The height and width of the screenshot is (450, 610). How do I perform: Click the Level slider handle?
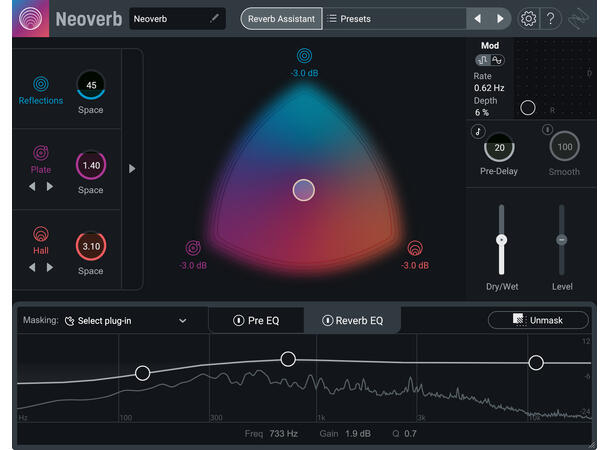click(x=561, y=240)
